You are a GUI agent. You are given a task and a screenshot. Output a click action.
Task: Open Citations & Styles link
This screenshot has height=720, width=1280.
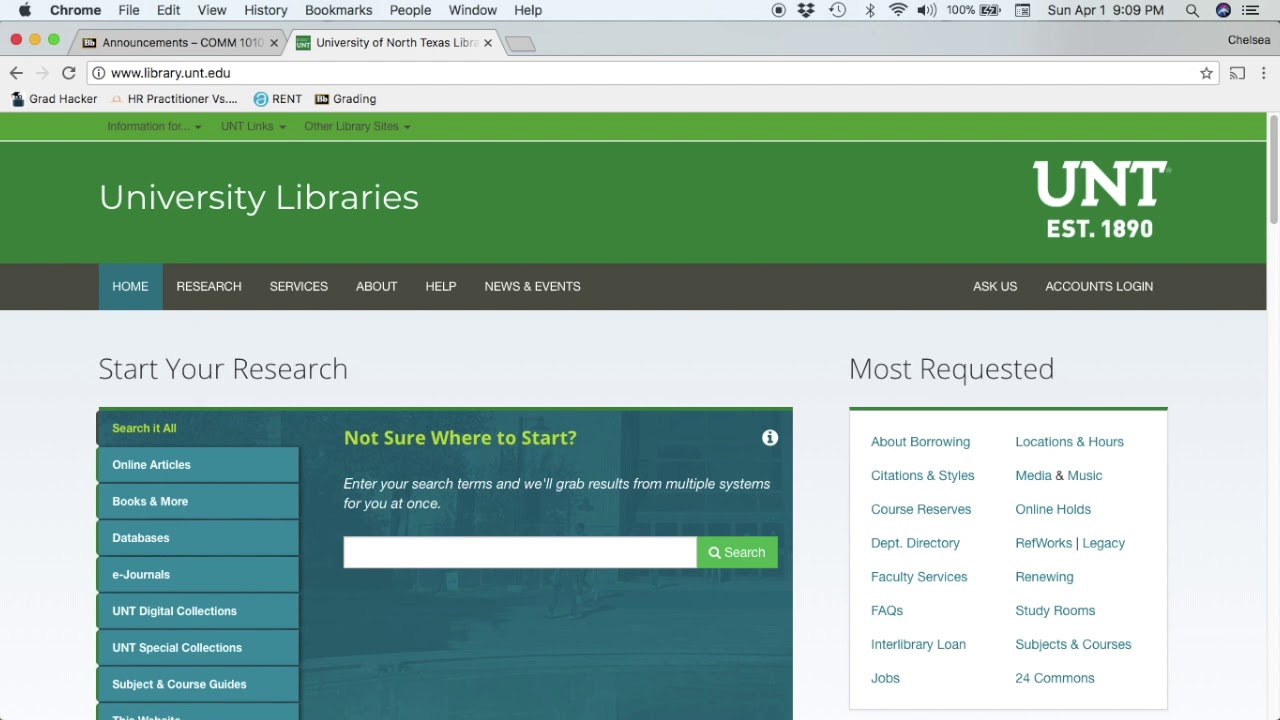[x=922, y=476]
